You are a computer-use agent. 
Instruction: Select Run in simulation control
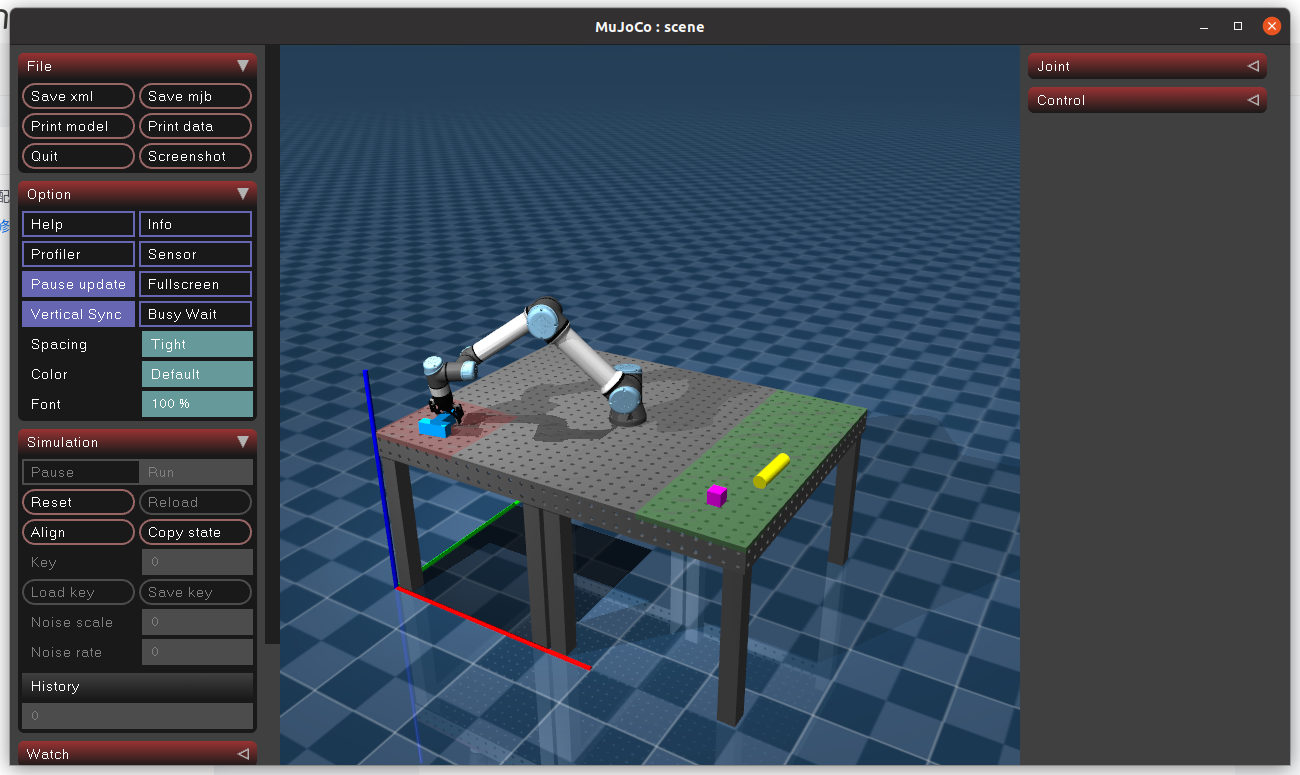coord(196,472)
